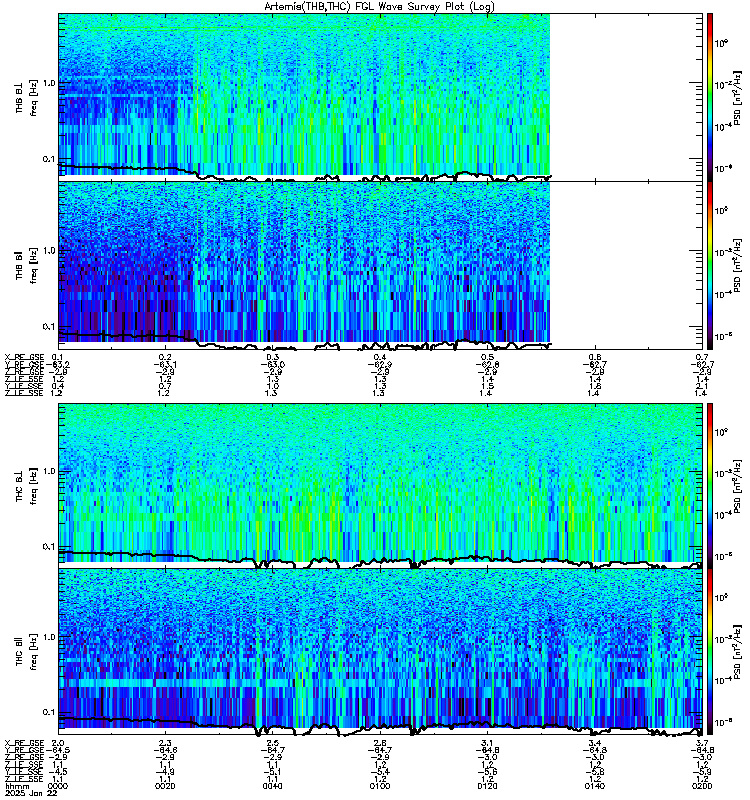Click the THB B-parallel colorbar
Viewport: 750px width, 800px height.
pyautogui.click(x=710, y=265)
